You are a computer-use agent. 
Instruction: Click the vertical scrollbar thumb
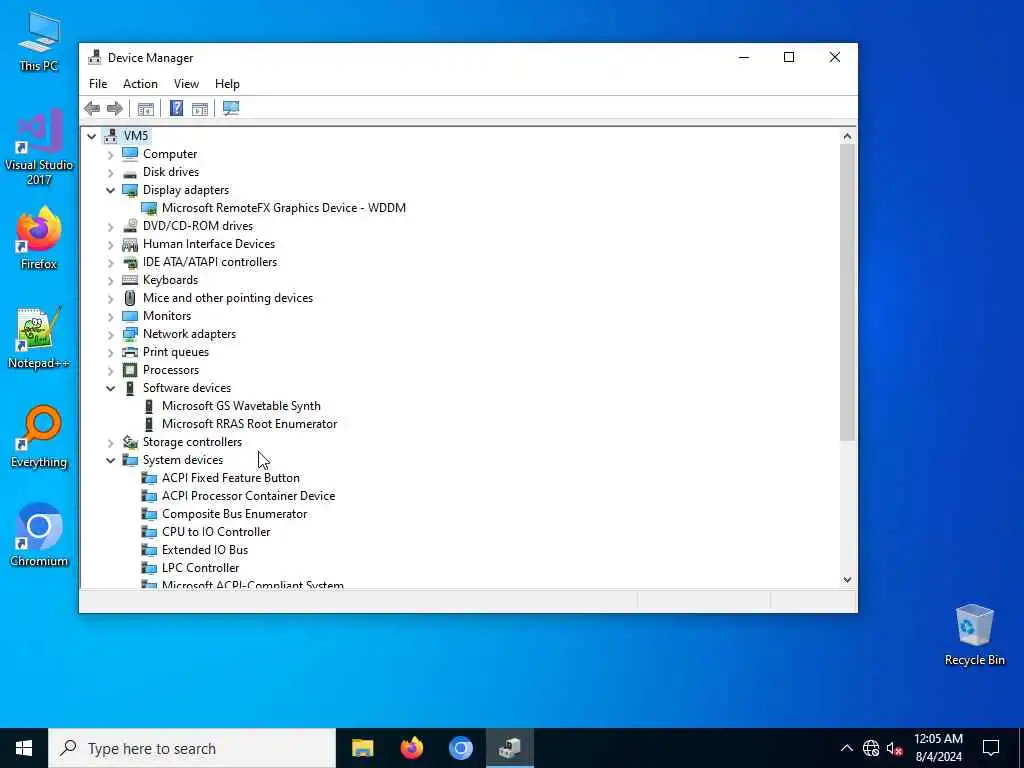(847, 293)
